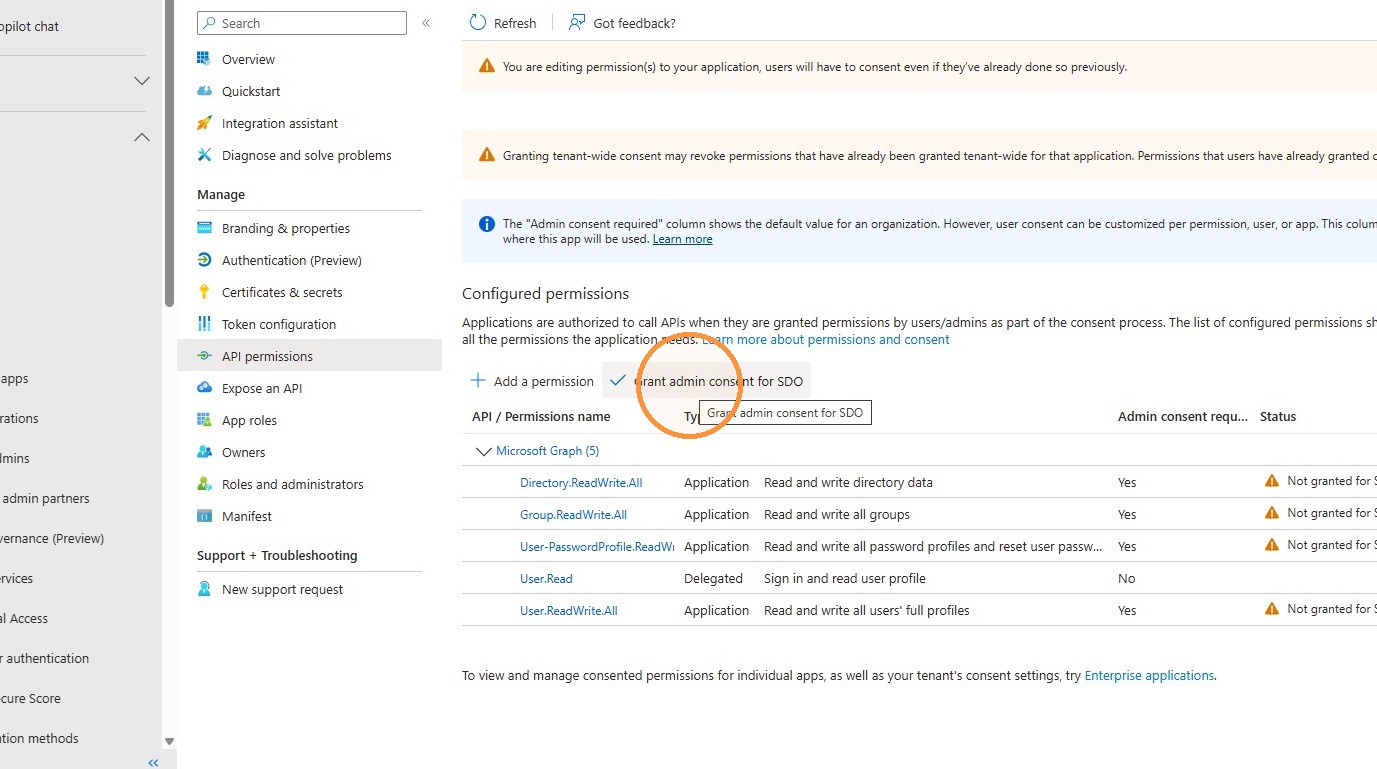
Task: Click the Refresh circular arrow icon
Action: click(x=478, y=23)
